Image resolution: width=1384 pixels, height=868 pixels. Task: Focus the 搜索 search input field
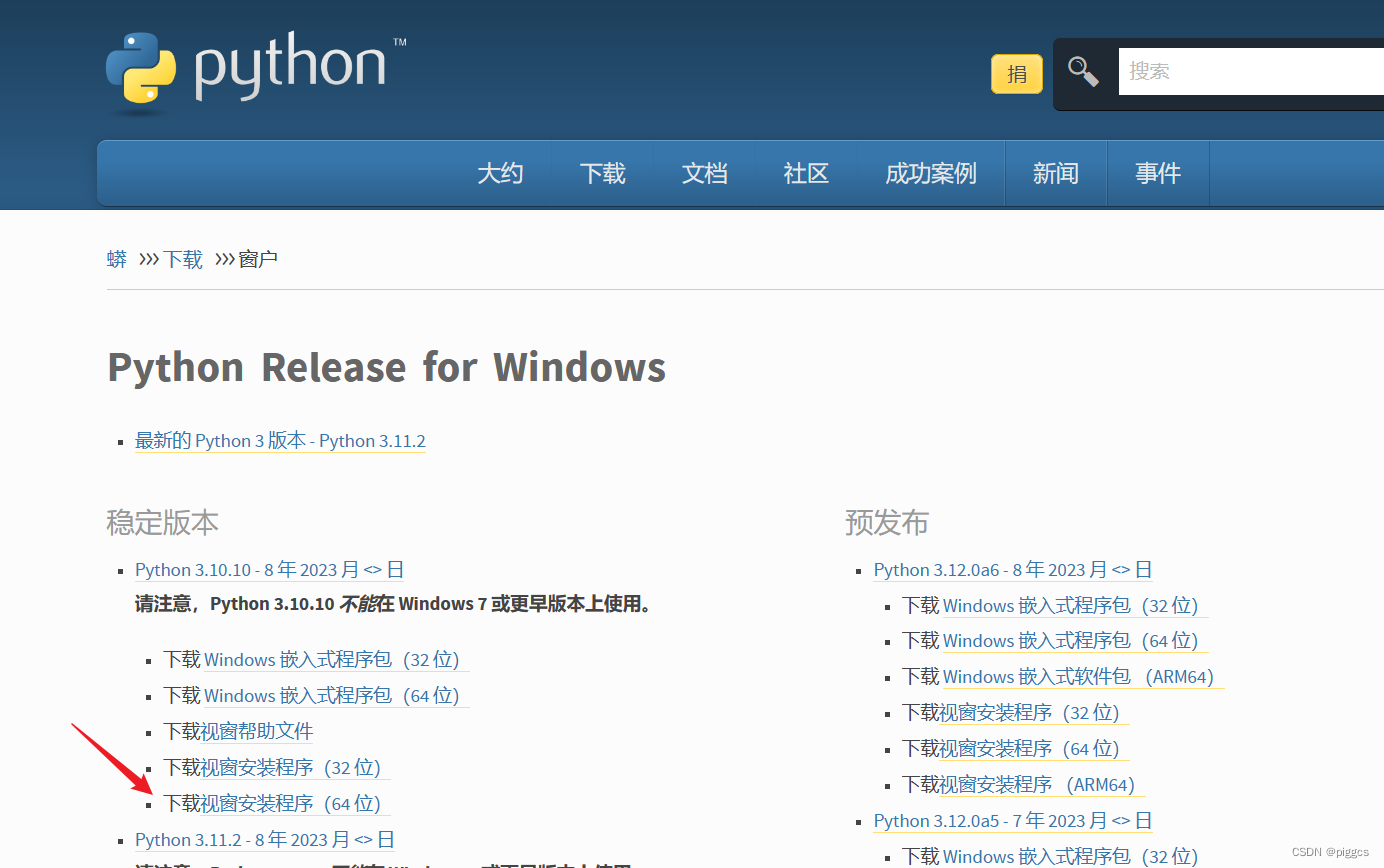pos(1251,71)
